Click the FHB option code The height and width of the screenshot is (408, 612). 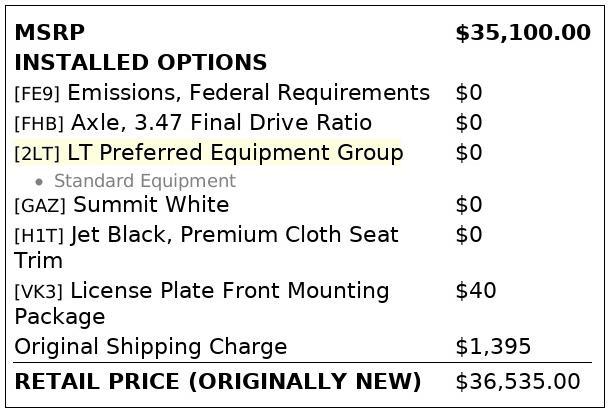[39, 124]
